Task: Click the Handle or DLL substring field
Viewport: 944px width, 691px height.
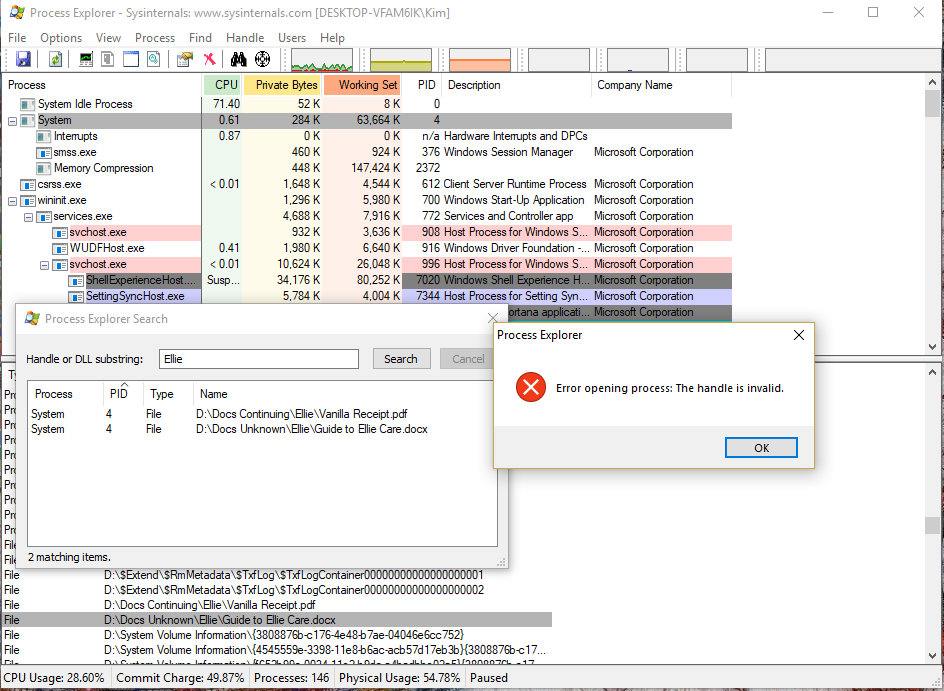Action: tap(259, 359)
